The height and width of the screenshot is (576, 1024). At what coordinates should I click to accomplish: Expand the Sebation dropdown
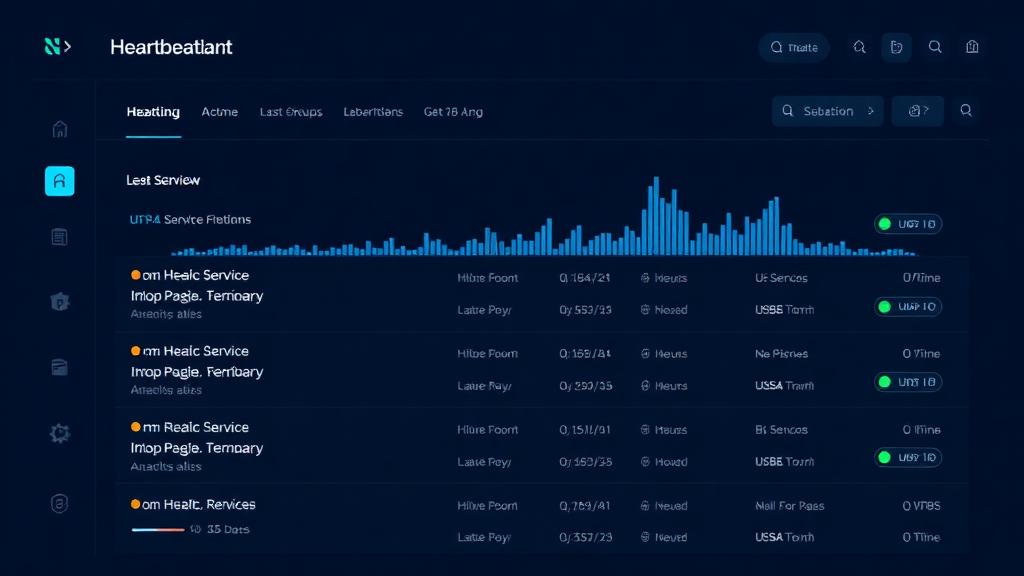[827, 111]
